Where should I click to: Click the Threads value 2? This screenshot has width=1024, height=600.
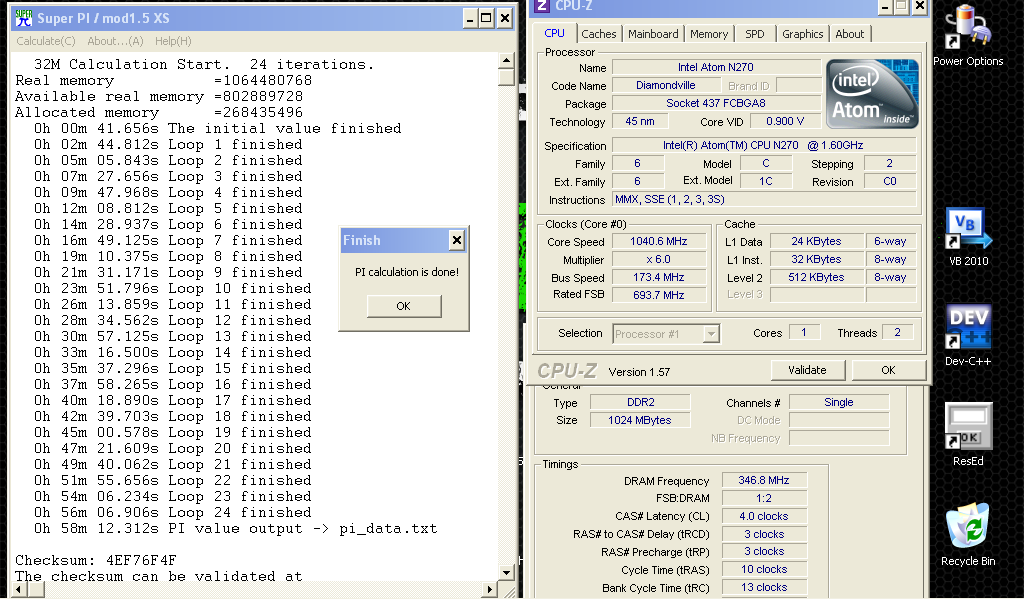[897, 333]
